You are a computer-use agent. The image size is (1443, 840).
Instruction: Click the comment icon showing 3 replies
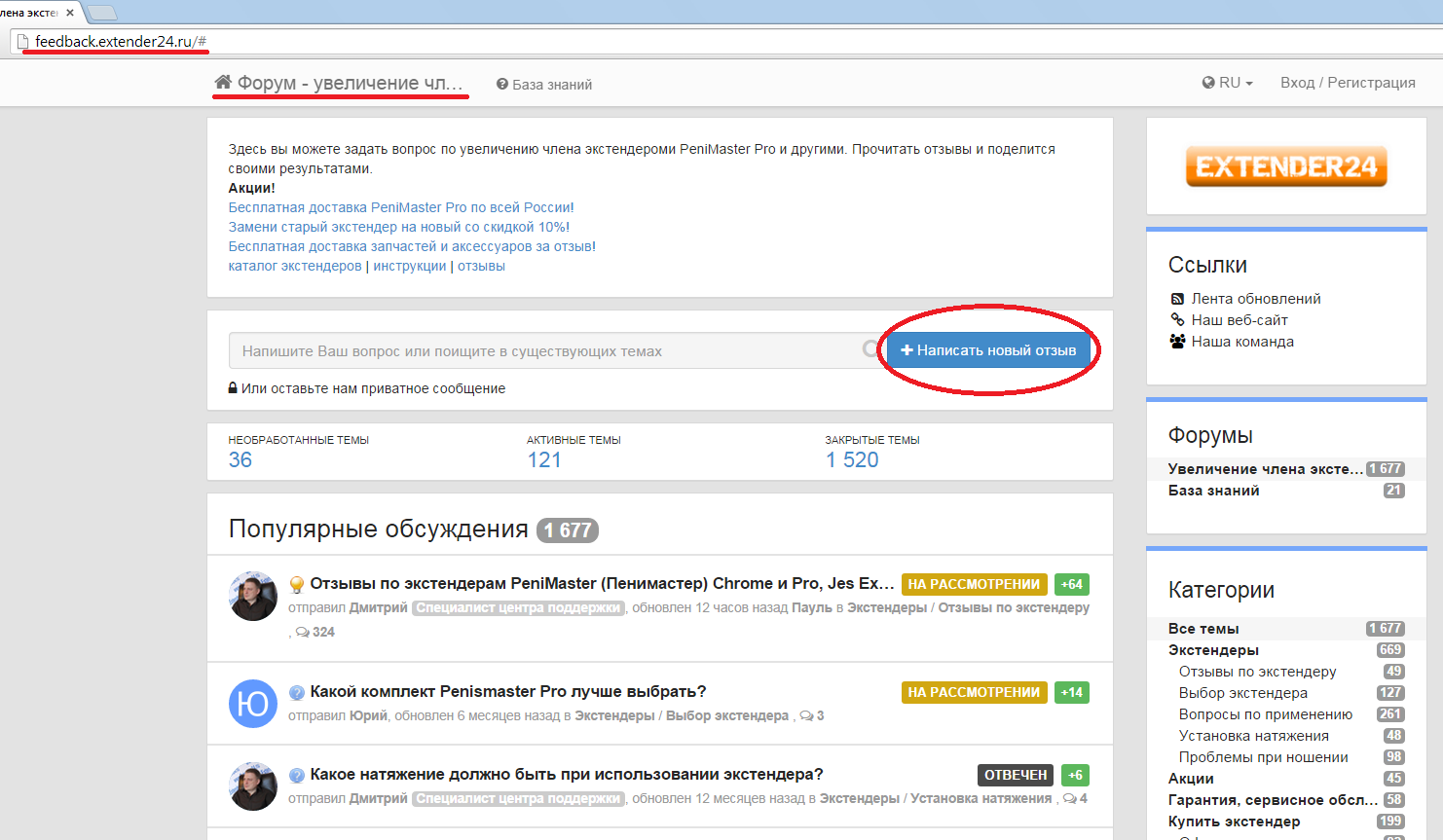click(x=807, y=716)
